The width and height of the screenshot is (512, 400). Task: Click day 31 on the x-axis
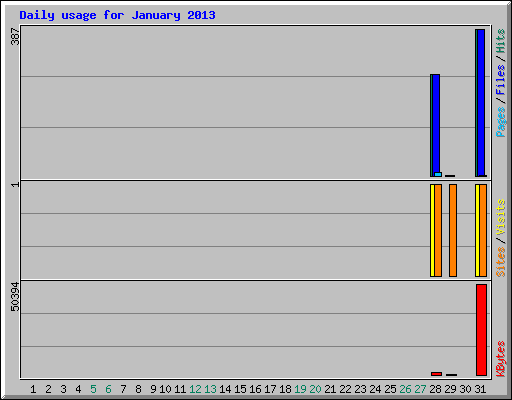point(480,389)
